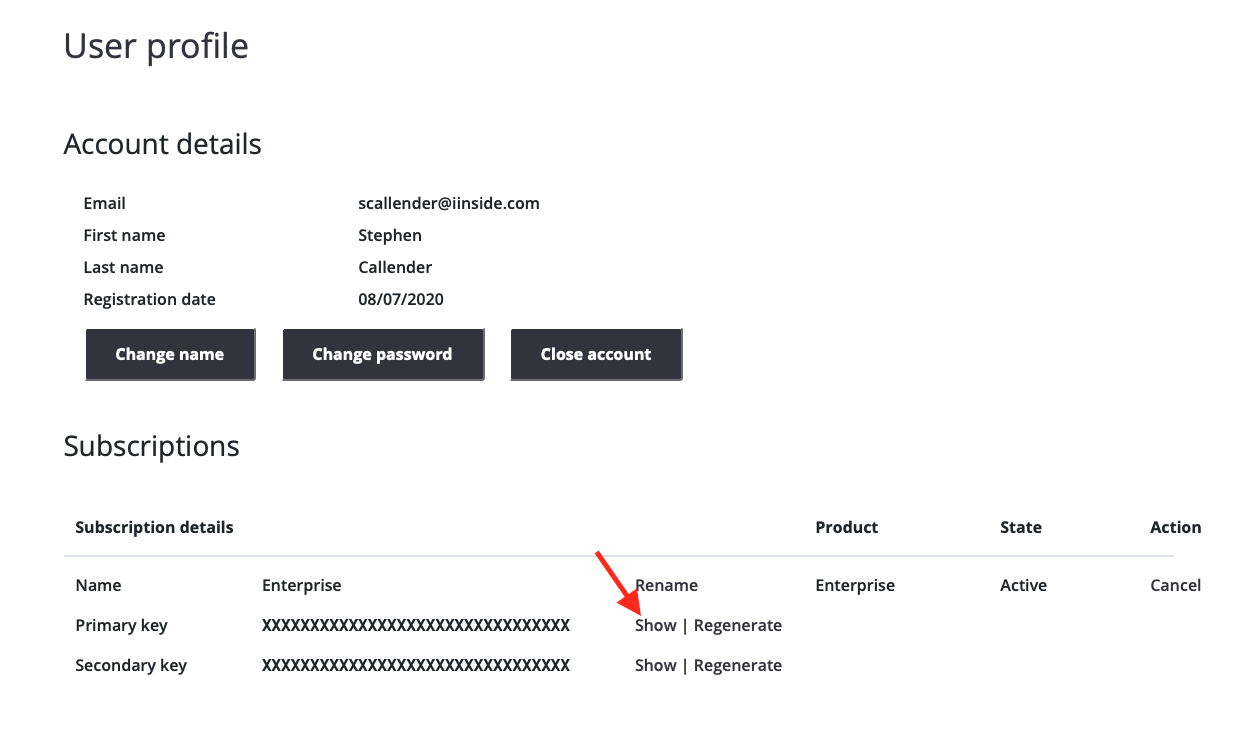Select the last name value Callender
Screen dimensions: 1241x732
point(395,267)
